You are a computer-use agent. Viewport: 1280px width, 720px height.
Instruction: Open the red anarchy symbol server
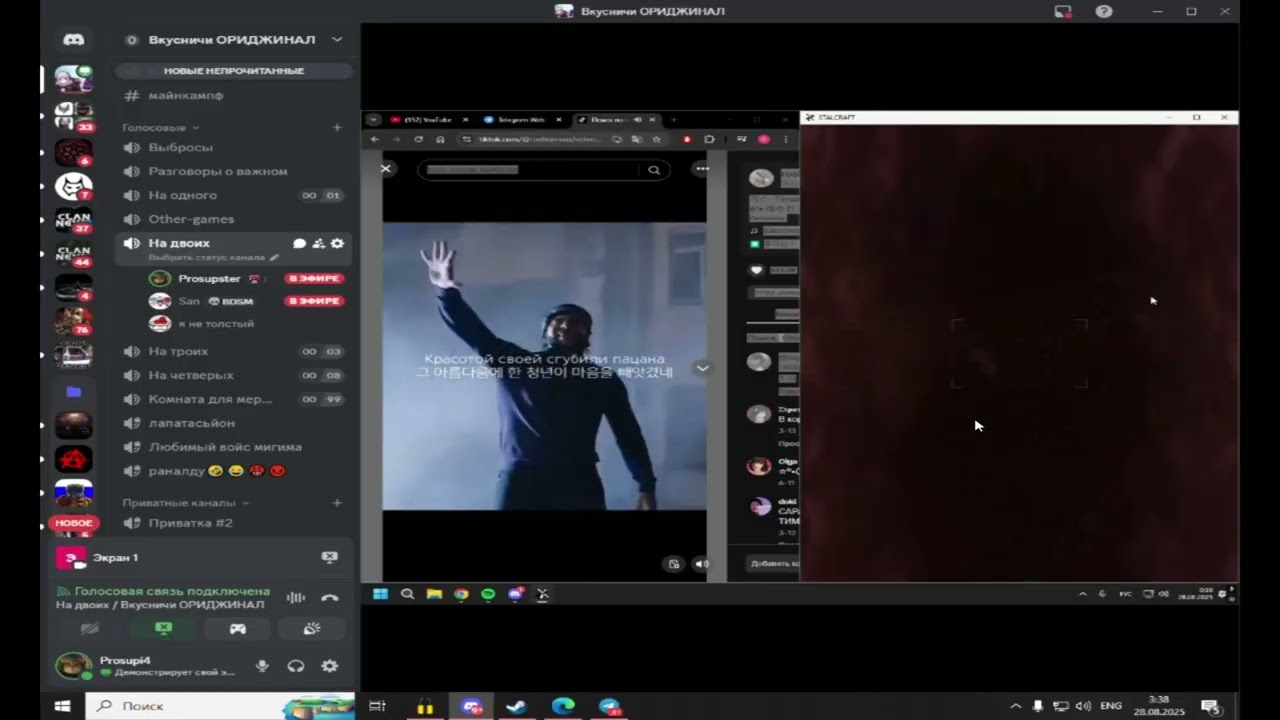click(73, 459)
